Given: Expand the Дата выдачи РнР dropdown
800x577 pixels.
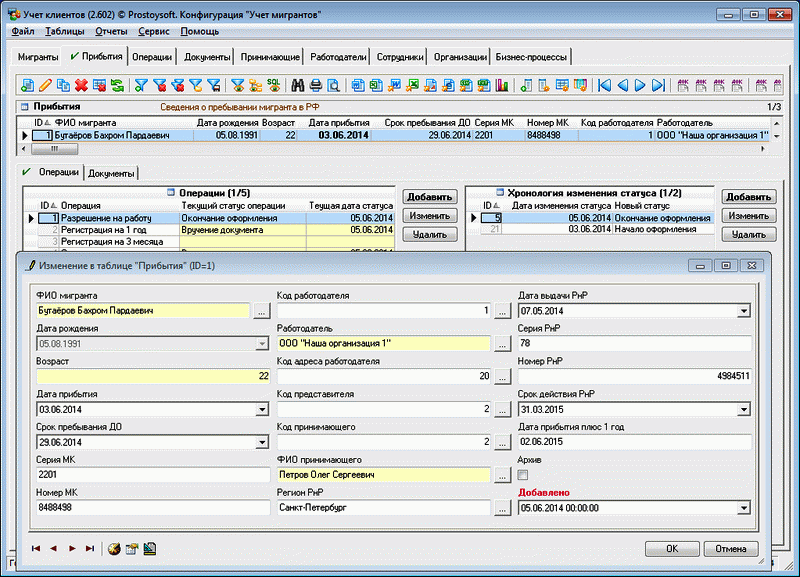Looking at the screenshot, I should click(x=743, y=310).
